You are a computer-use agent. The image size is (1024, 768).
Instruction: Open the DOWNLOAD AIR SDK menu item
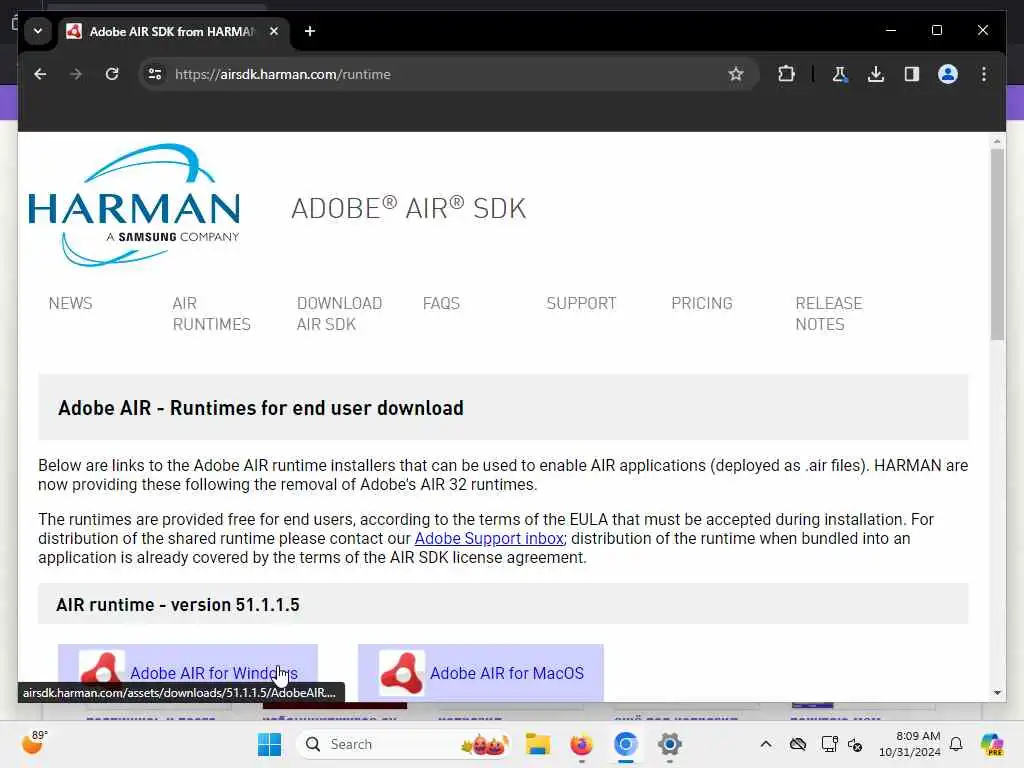pyautogui.click(x=339, y=313)
